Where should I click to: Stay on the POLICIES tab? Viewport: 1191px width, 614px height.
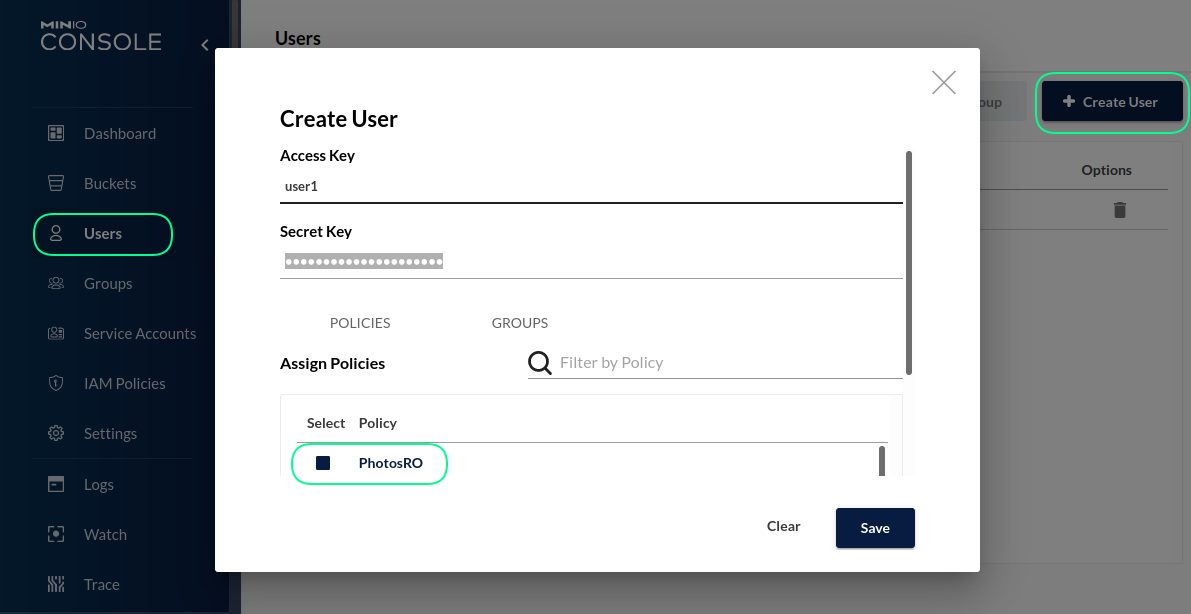pyautogui.click(x=360, y=322)
